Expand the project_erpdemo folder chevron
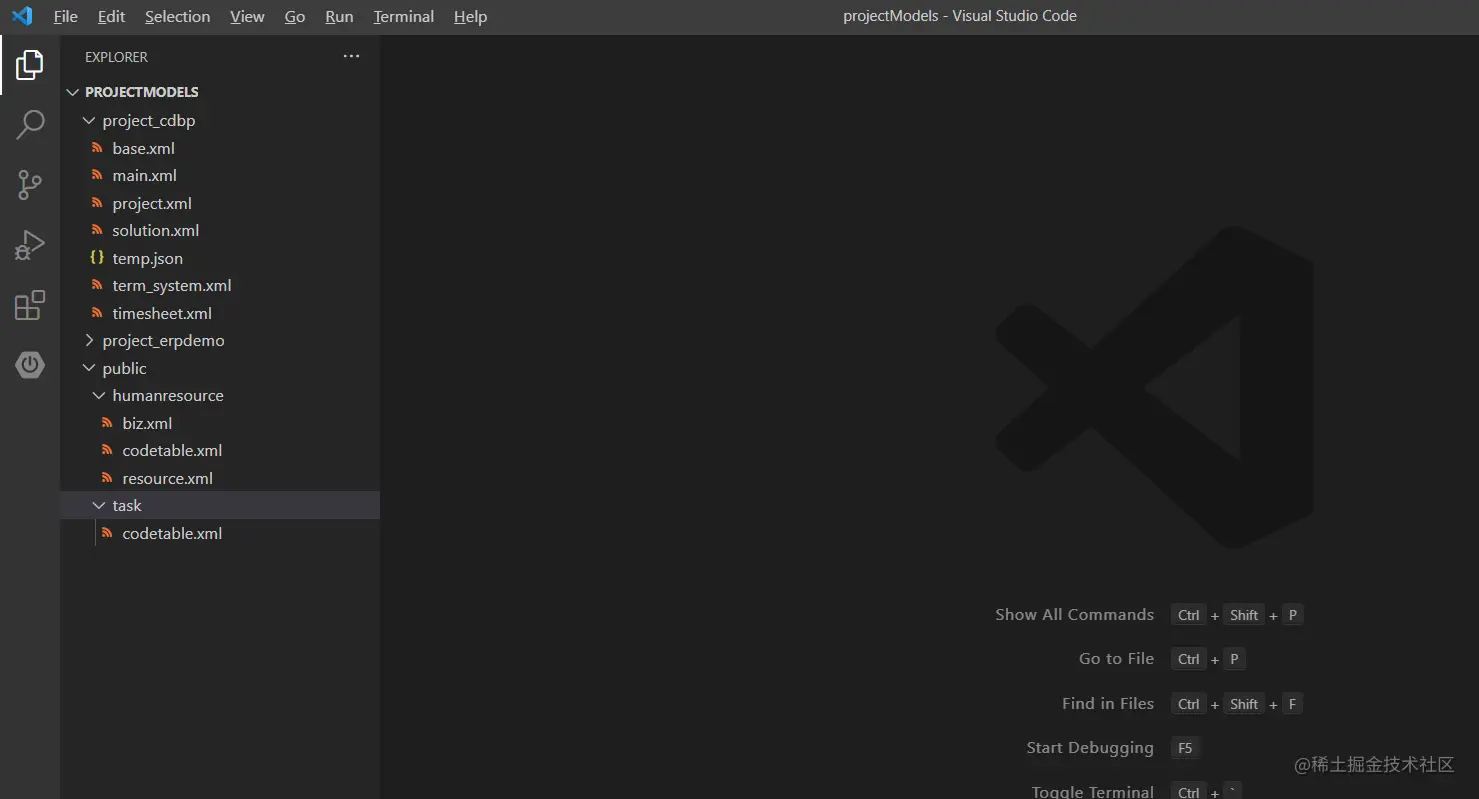 (89, 340)
